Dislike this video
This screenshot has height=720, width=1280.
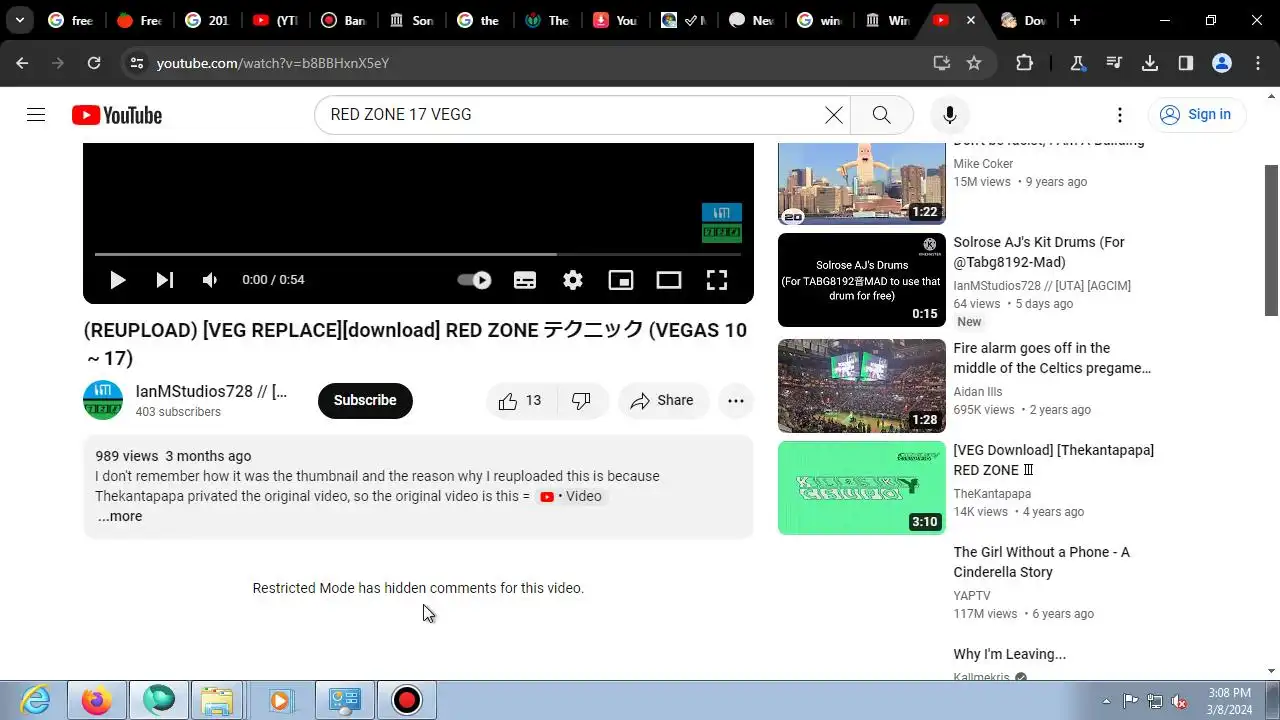[x=582, y=401]
